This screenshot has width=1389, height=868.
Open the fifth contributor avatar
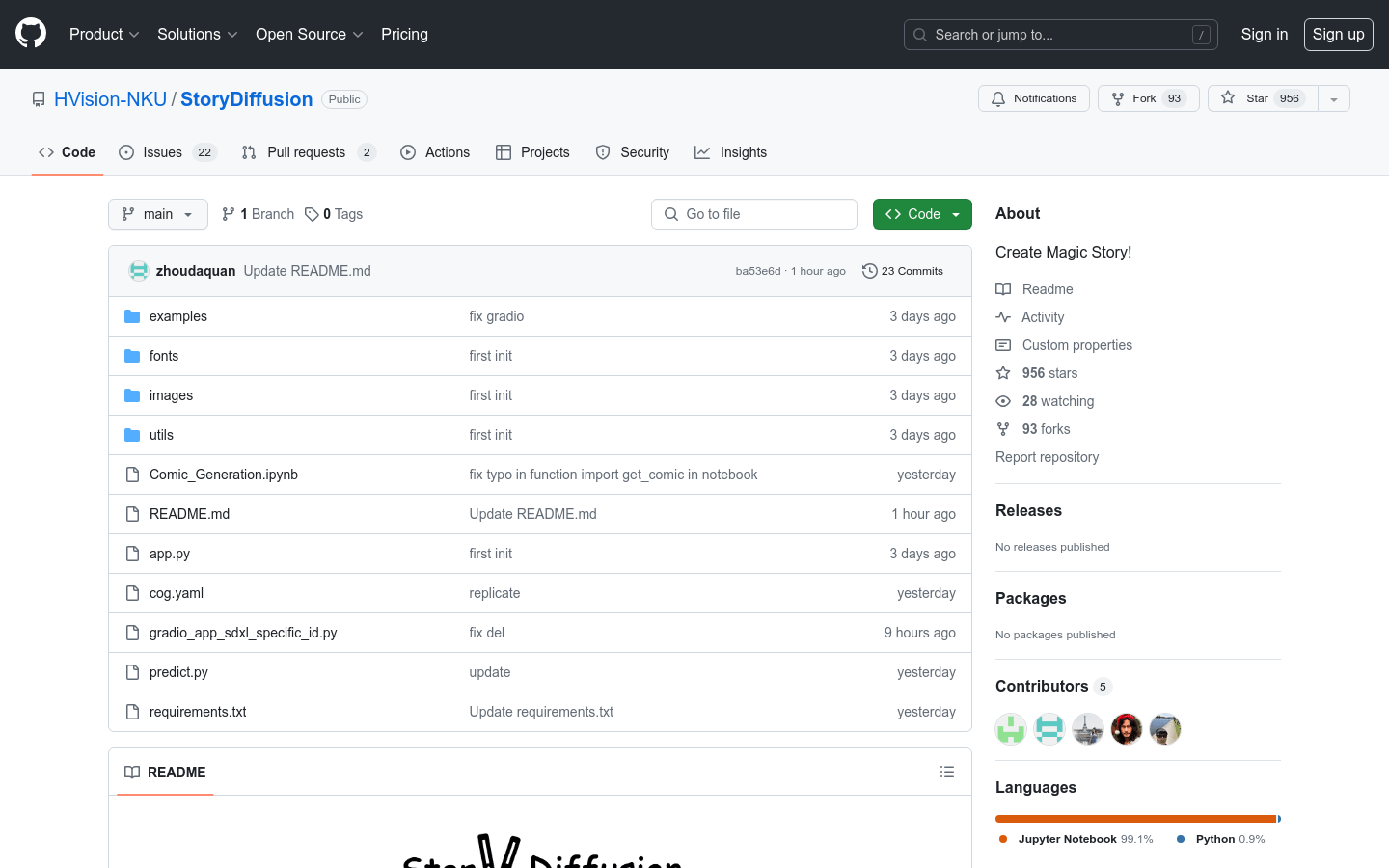tap(1165, 729)
